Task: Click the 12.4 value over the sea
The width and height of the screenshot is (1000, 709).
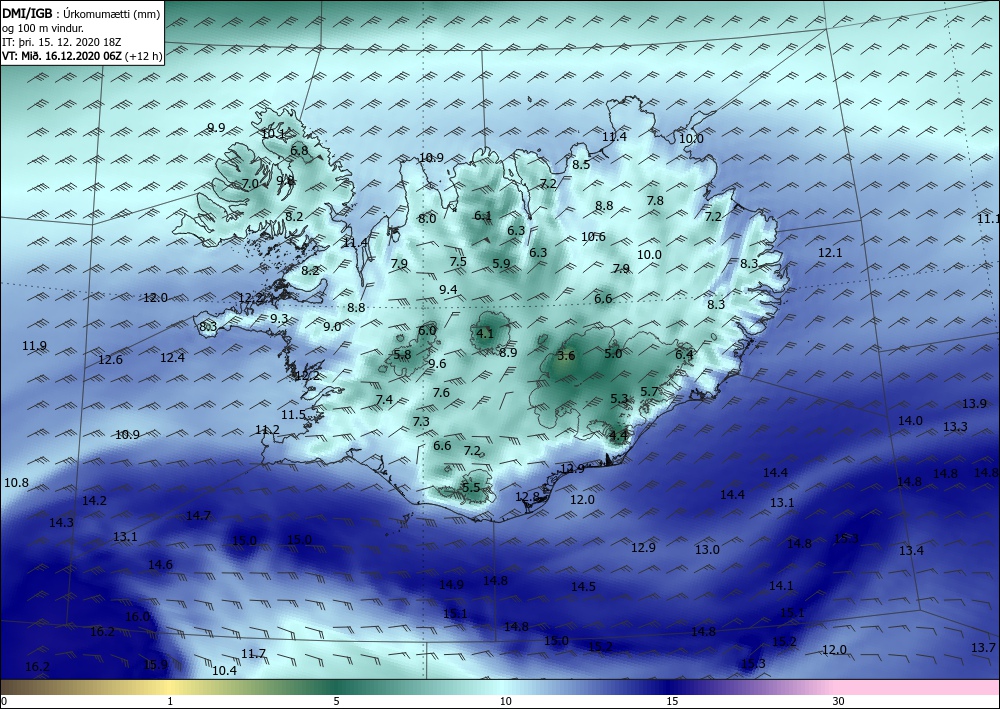Action: pyautogui.click(x=172, y=358)
